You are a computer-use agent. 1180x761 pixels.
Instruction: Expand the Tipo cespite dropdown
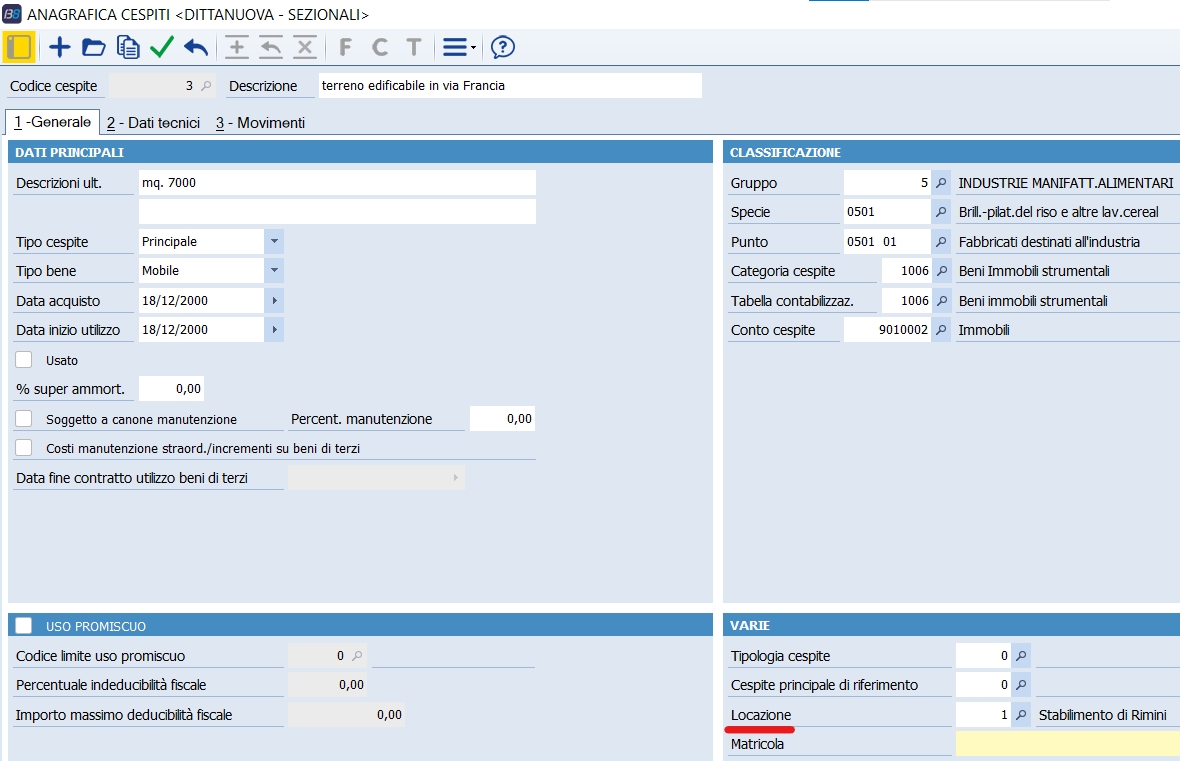click(x=274, y=242)
